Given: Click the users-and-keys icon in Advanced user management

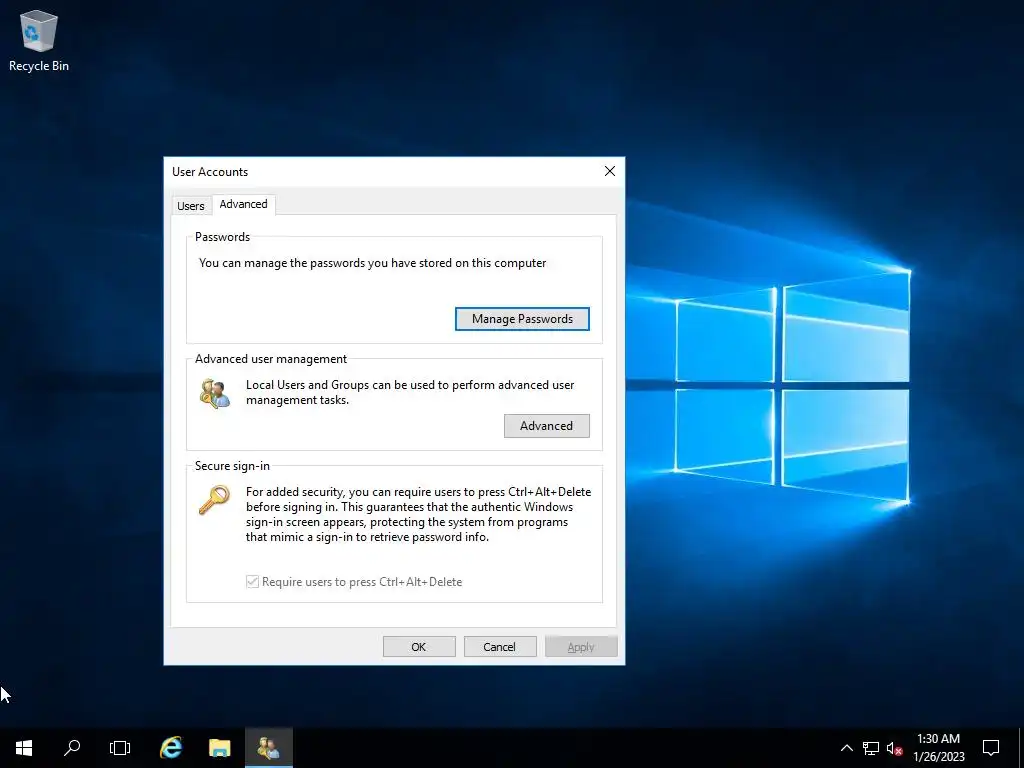Looking at the screenshot, I should tap(215, 393).
